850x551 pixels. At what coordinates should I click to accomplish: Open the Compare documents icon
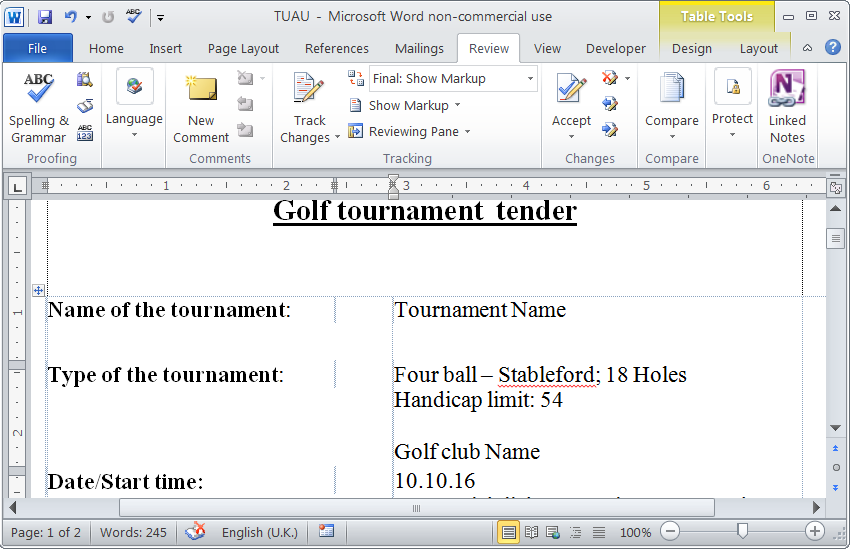(x=671, y=91)
